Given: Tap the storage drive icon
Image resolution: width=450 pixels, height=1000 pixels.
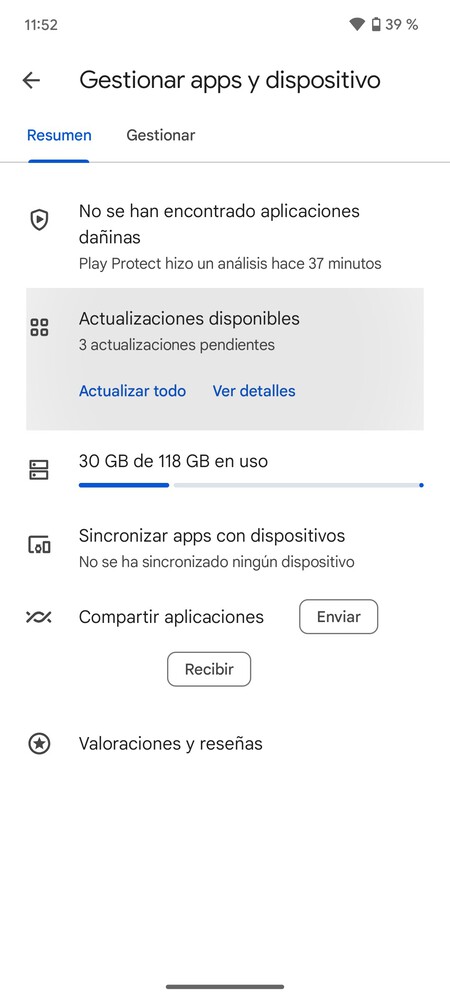Looking at the screenshot, I should click(x=40, y=471).
